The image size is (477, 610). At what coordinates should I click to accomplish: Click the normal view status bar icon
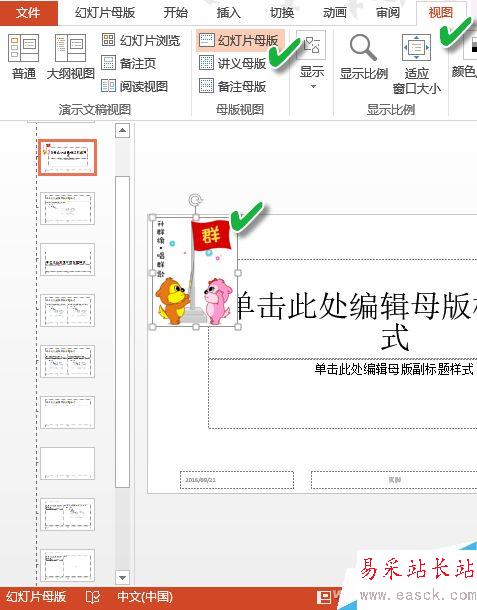(324, 598)
